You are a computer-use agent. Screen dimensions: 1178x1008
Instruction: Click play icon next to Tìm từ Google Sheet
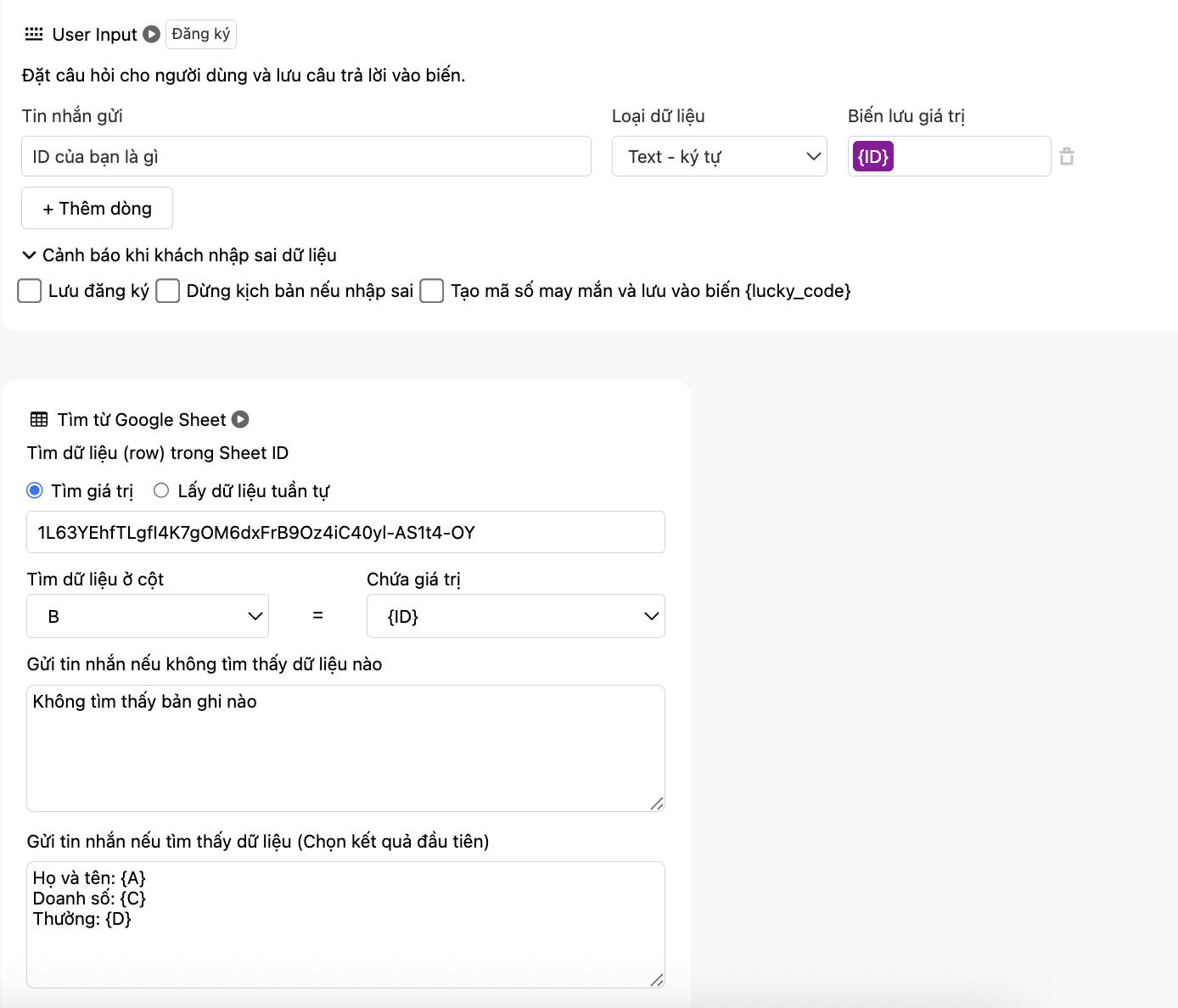[240, 419]
